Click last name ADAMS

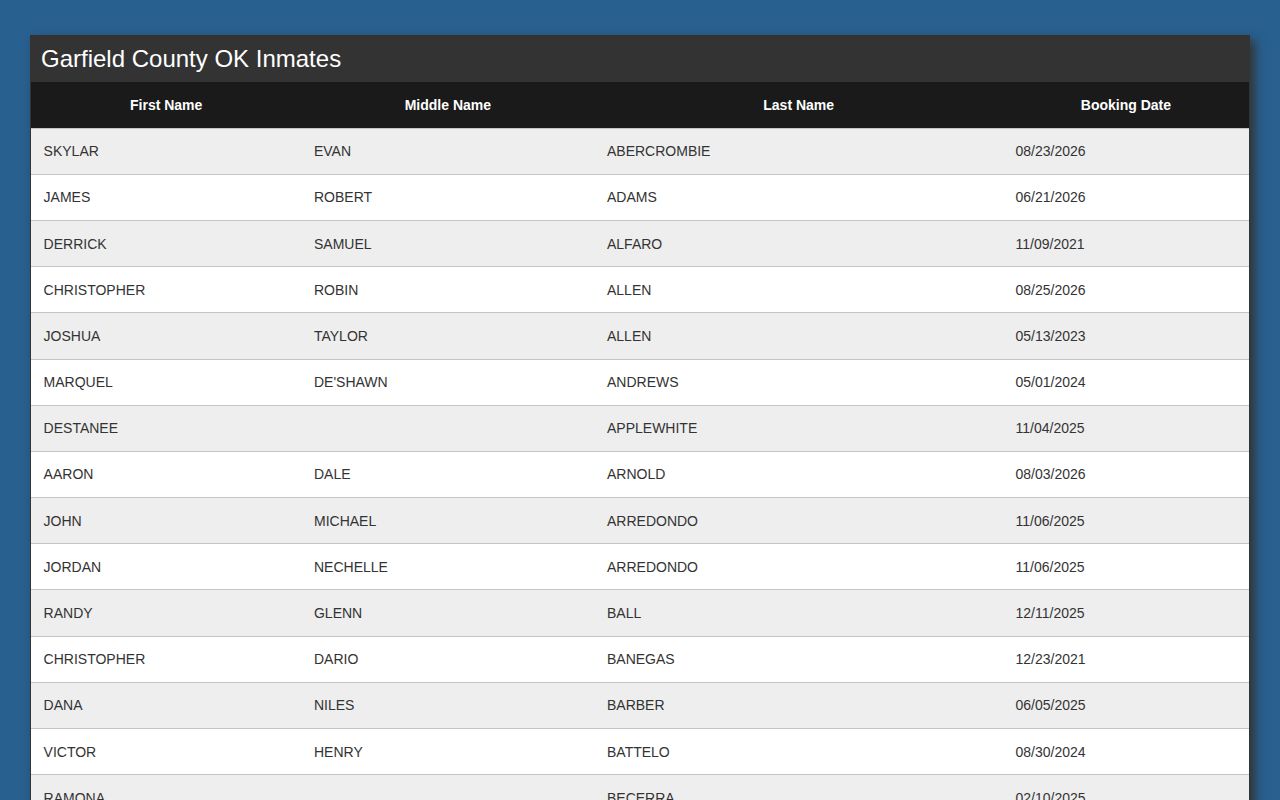(632, 197)
